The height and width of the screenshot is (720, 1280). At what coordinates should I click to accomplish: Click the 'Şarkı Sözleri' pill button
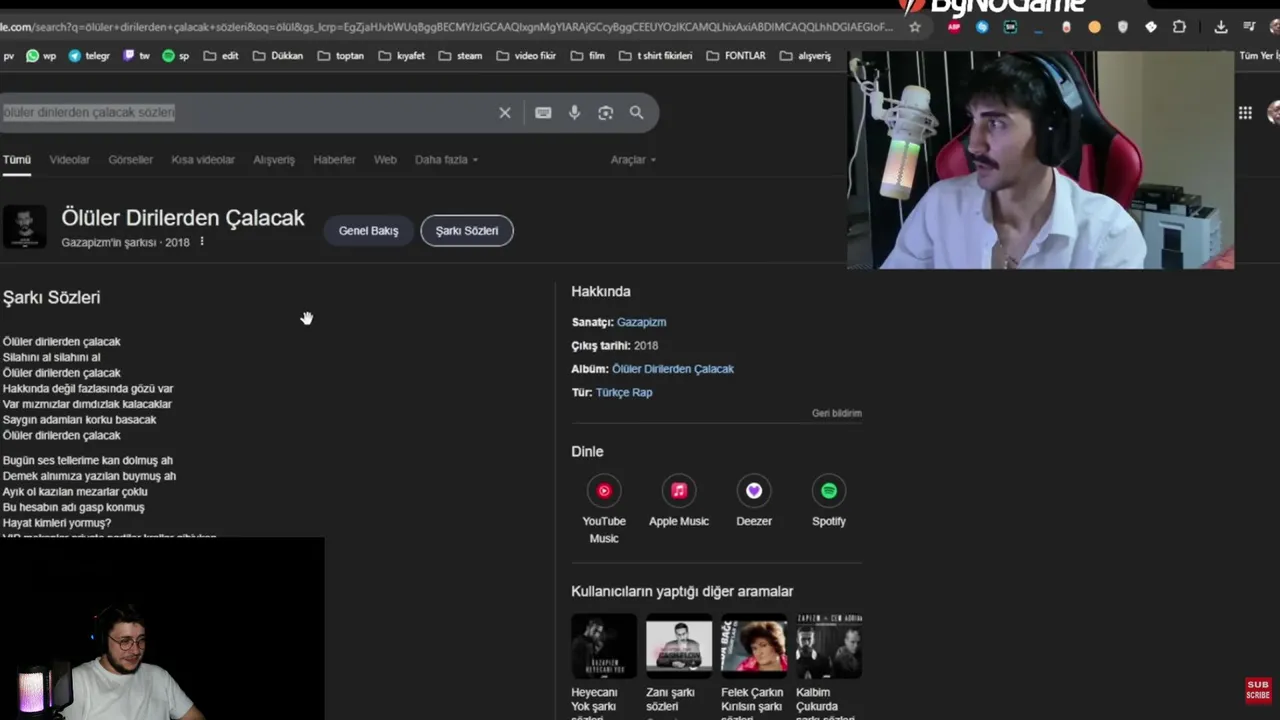coord(467,231)
